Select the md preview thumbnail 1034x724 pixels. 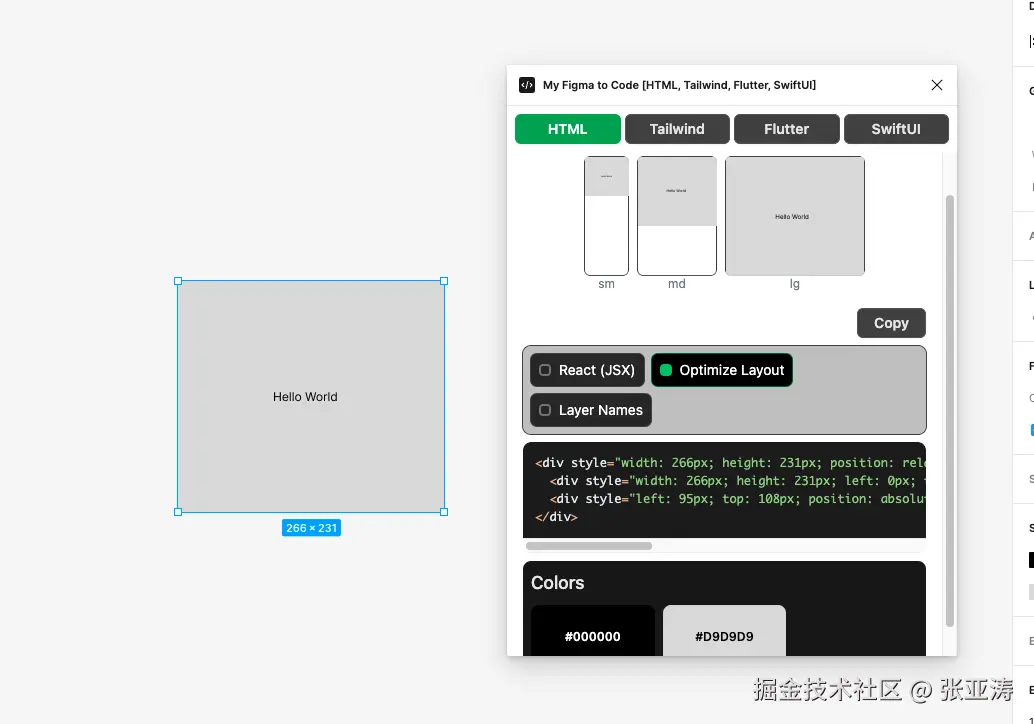tap(677, 216)
